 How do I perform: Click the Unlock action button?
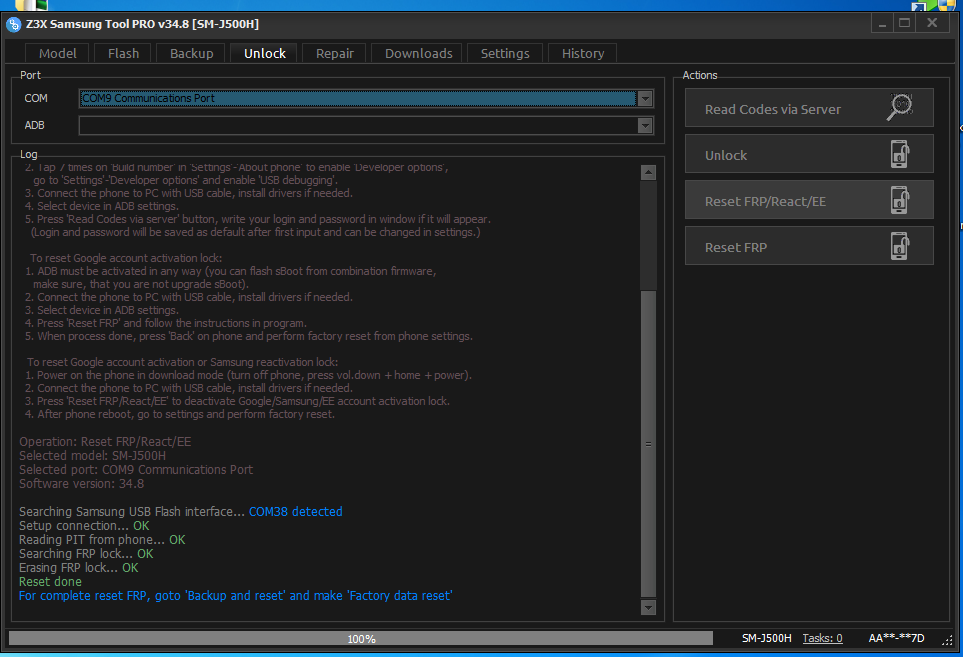809,154
